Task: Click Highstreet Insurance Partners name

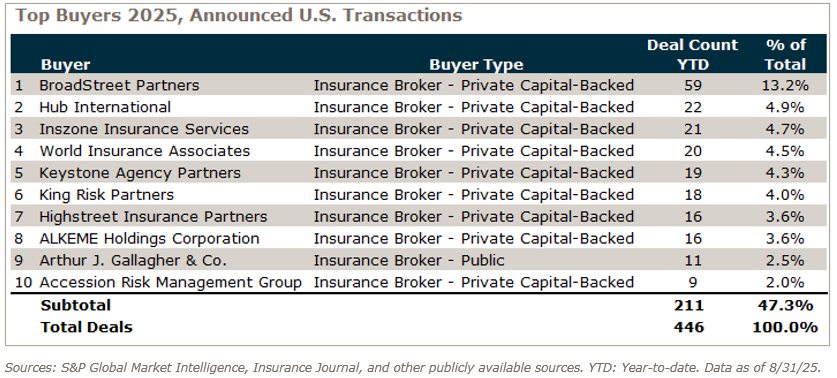Action: coord(153,217)
